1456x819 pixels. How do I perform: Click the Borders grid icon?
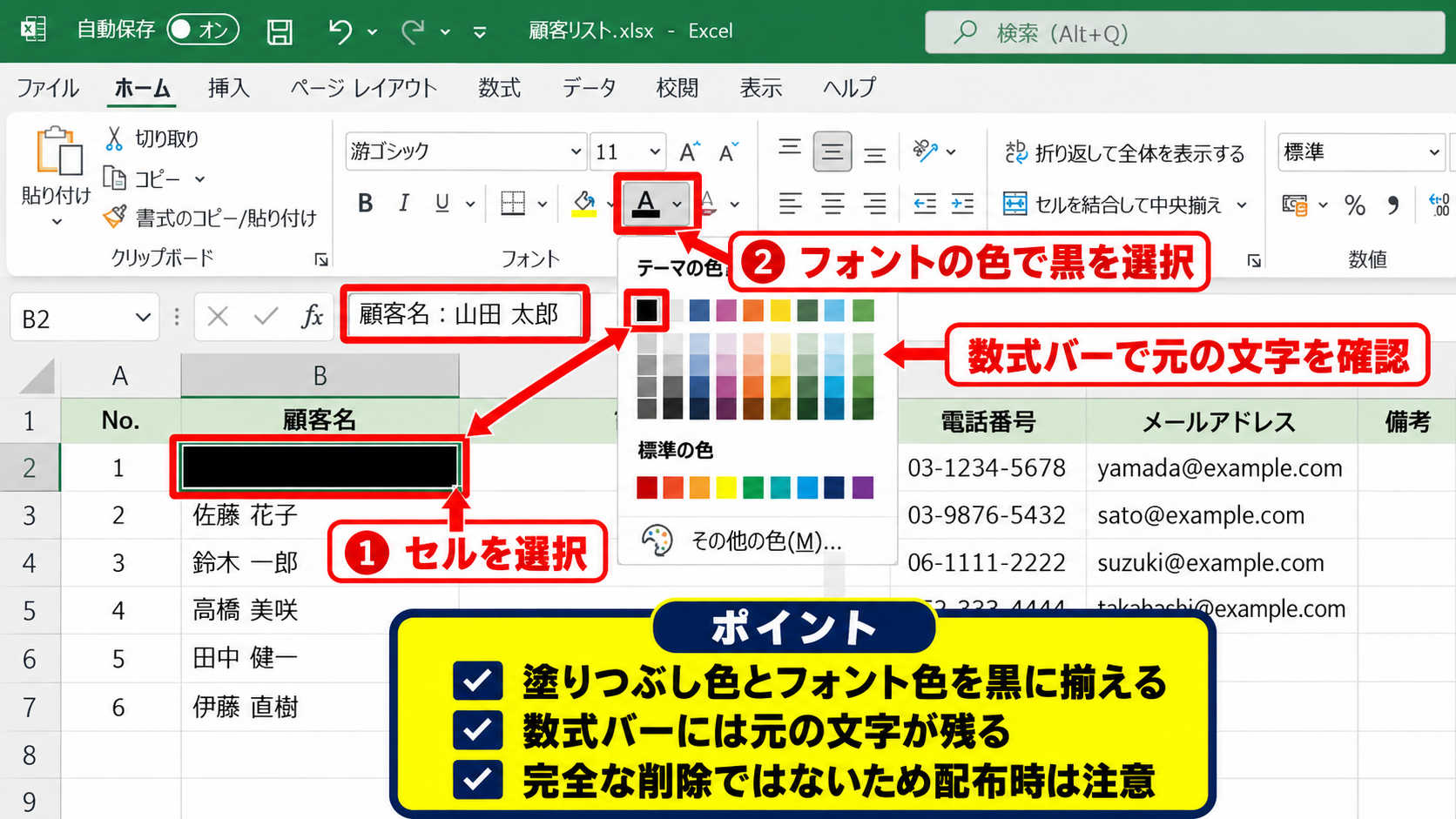coord(513,204)
